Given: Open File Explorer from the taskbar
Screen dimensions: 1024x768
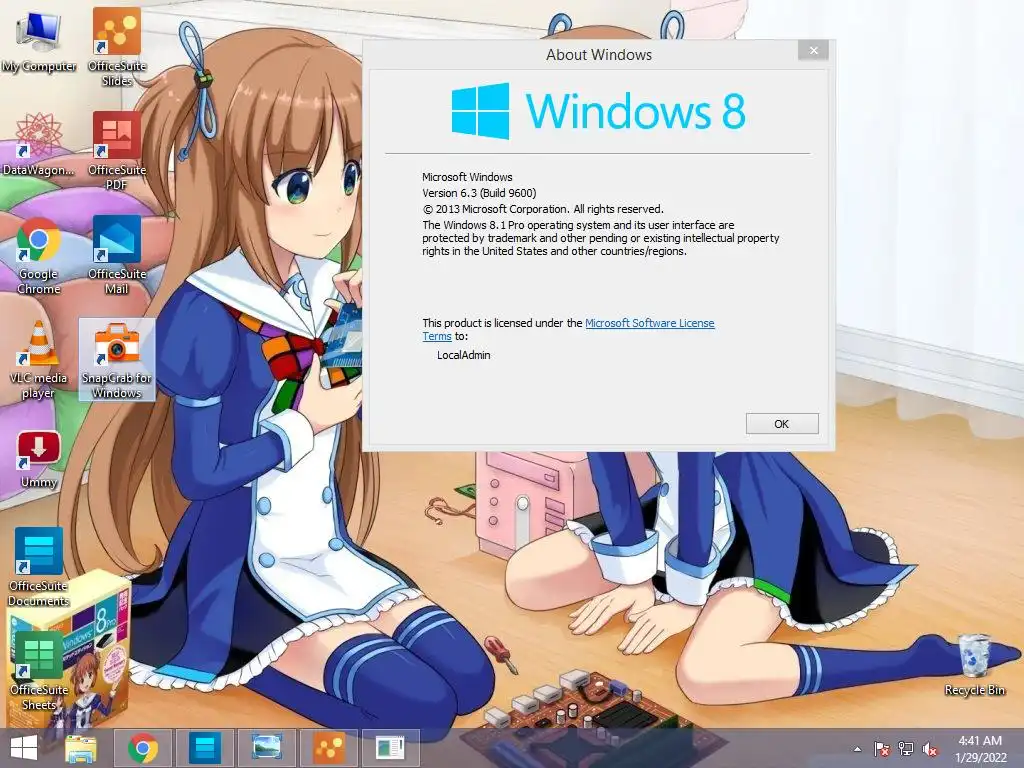Looking at the screenshot, I should pos(81,748).
